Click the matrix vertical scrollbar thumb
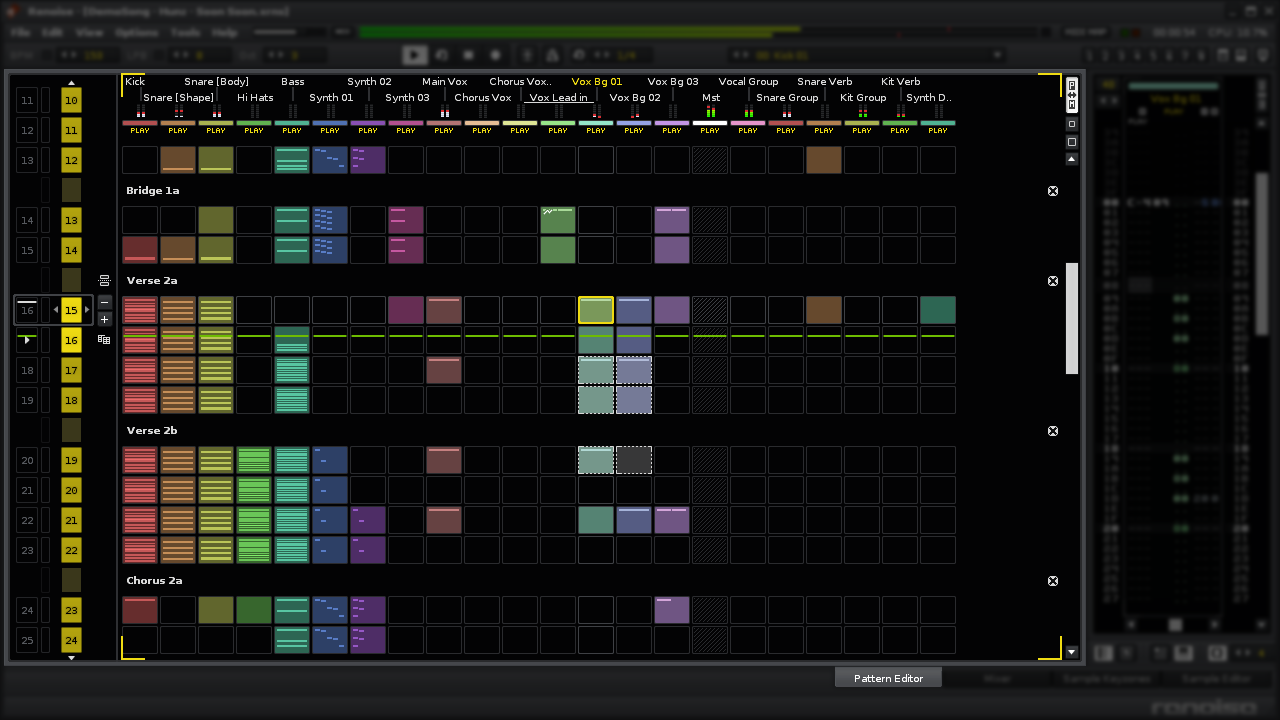The width and height of the screenshot is (1280, 720). click(1072, 318)
